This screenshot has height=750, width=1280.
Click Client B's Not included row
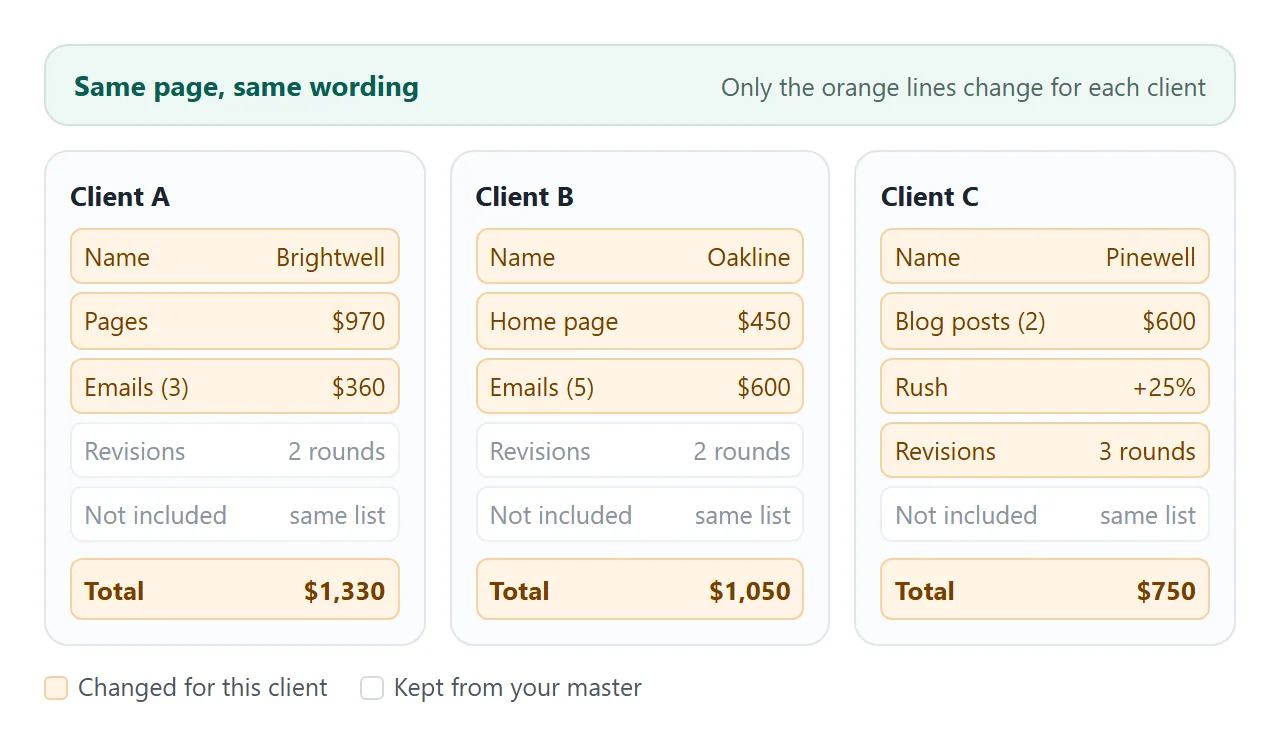(x=640, y=515)
